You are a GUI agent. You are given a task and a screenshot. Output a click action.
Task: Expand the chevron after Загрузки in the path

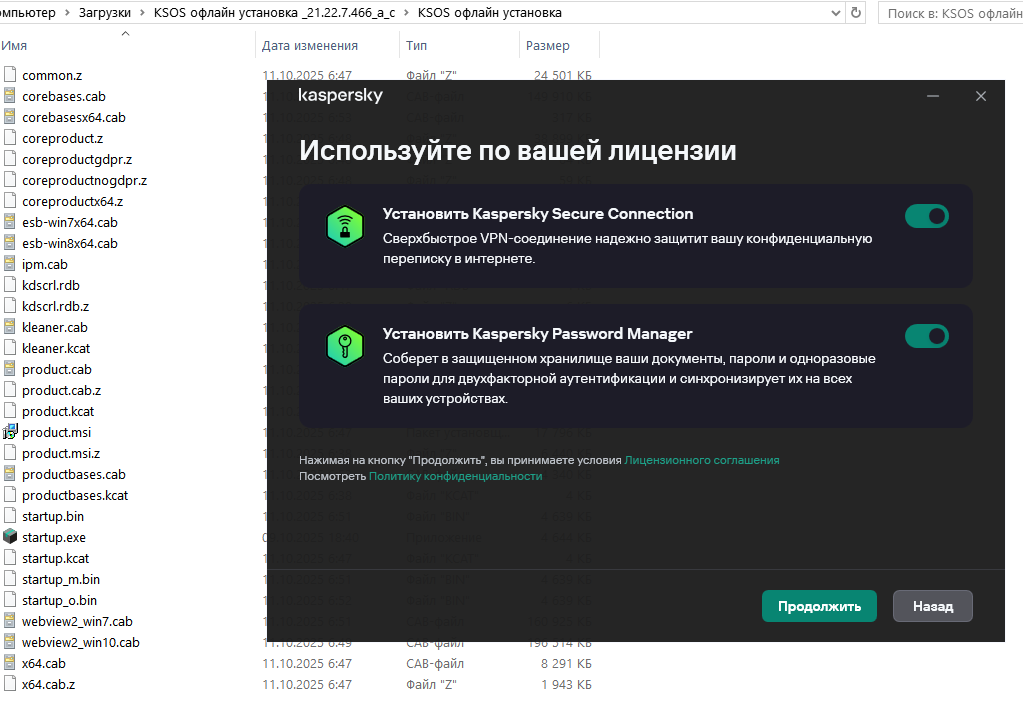tap(142, 13)
